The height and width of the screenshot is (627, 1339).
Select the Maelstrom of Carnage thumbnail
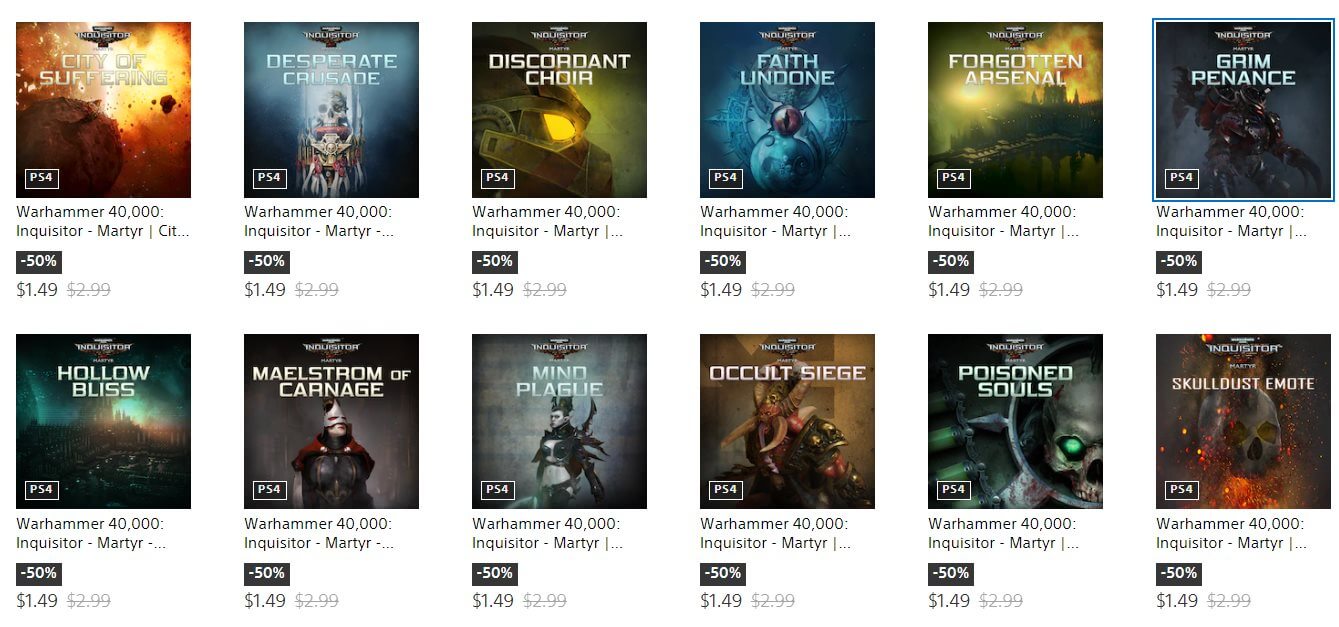pos(331,421)
